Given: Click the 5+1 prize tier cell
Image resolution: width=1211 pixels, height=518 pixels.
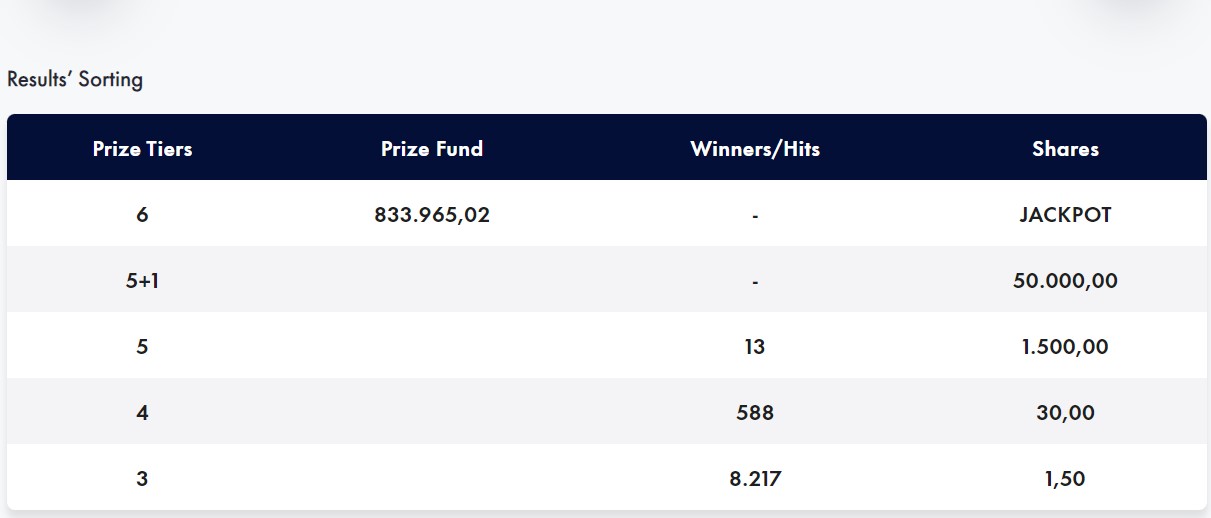Looking at the screenshot, I should point(142,281).
